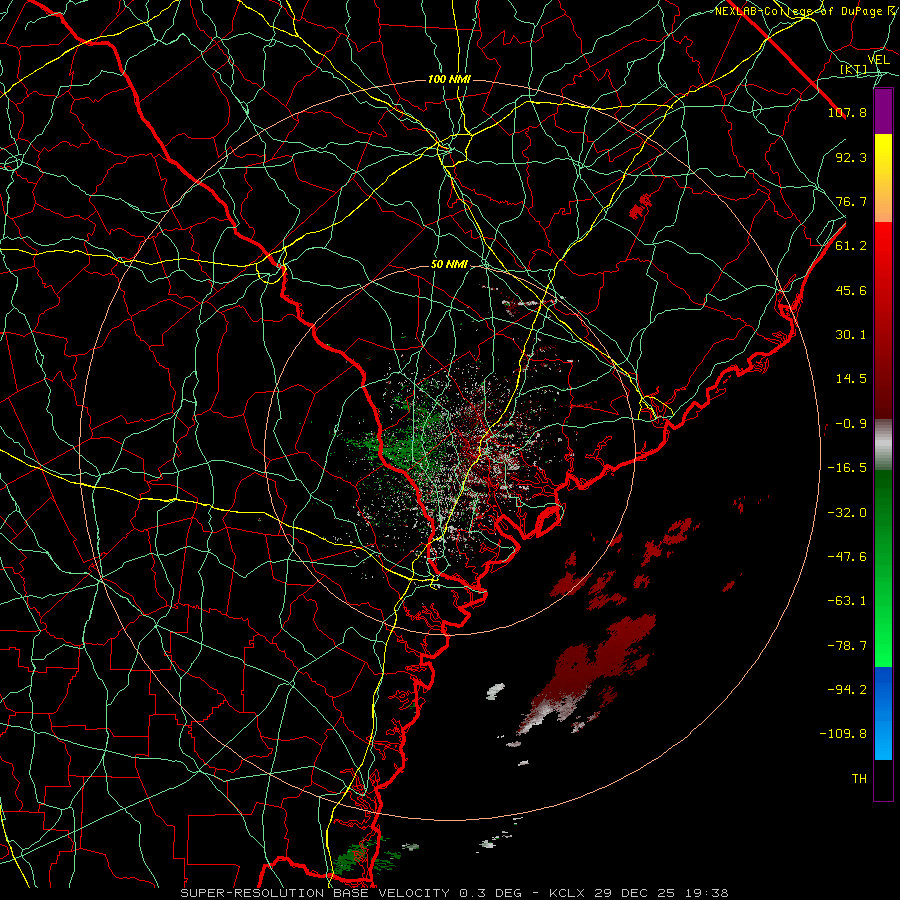Image resolution: width=900 pixels, height=900 pixels.
Task: Click the TH legend label
Action: 859,779
